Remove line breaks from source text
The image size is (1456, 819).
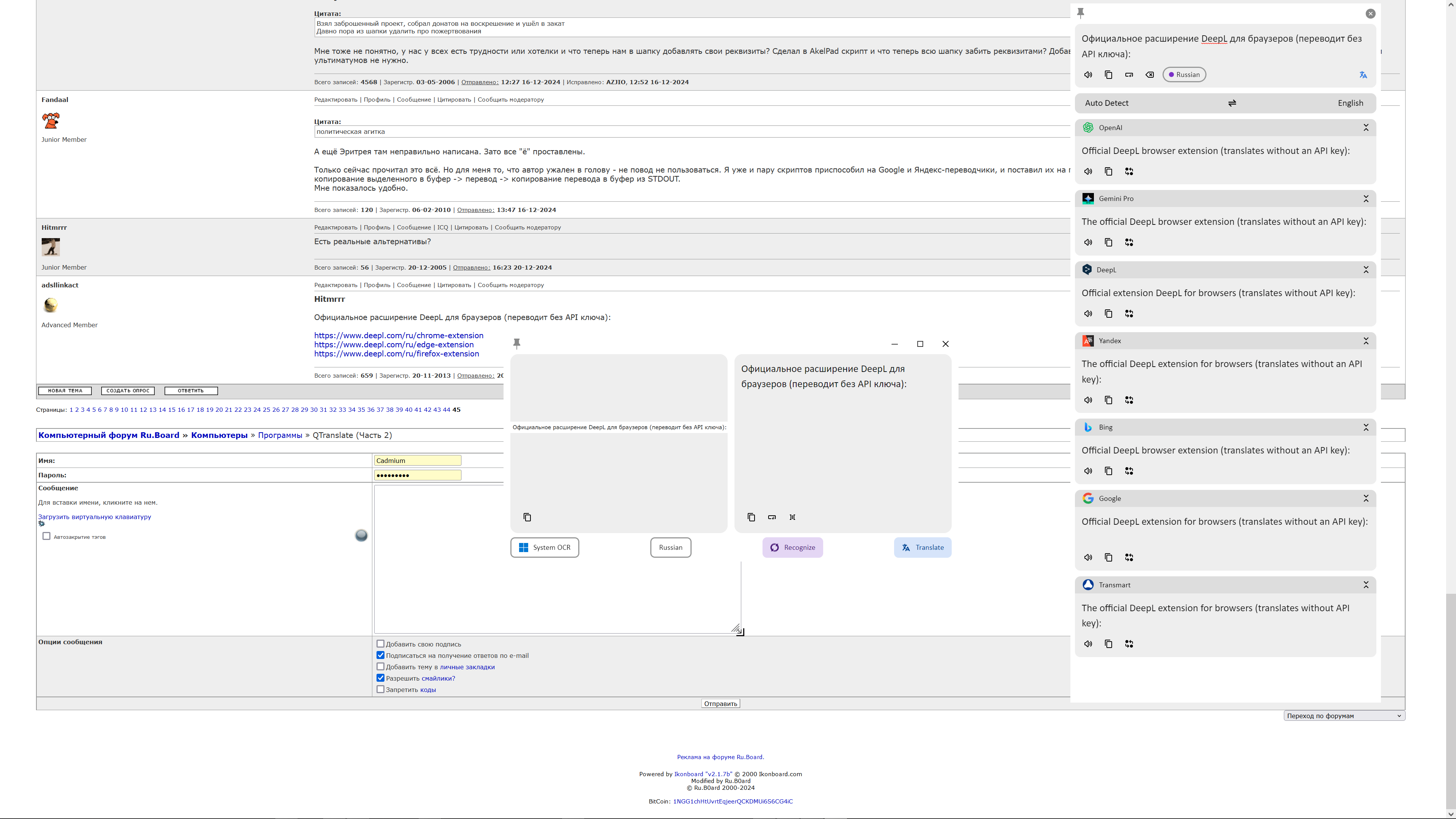pyautogui.click(x=1129, y=75)
